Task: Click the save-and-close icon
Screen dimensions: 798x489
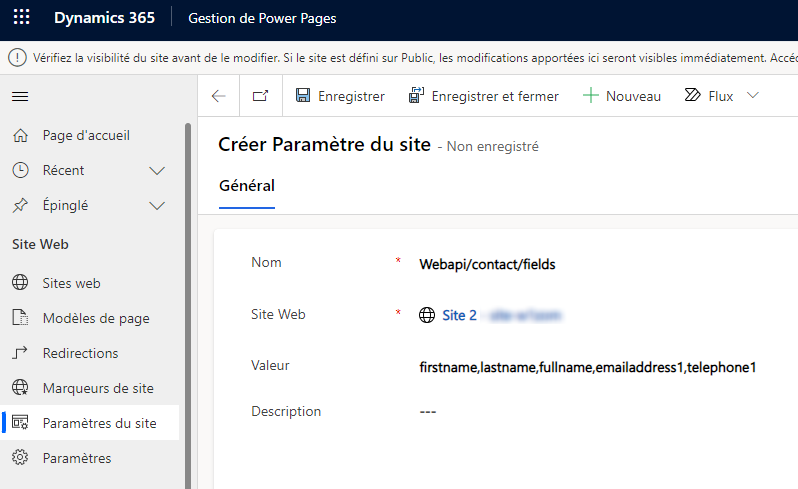Action: coord(416,95)
